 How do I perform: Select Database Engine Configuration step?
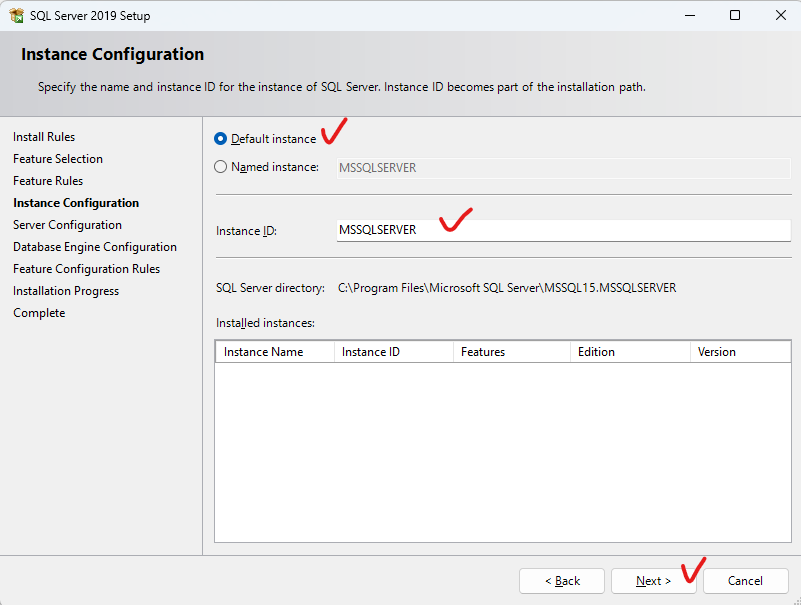coord(95,247)
